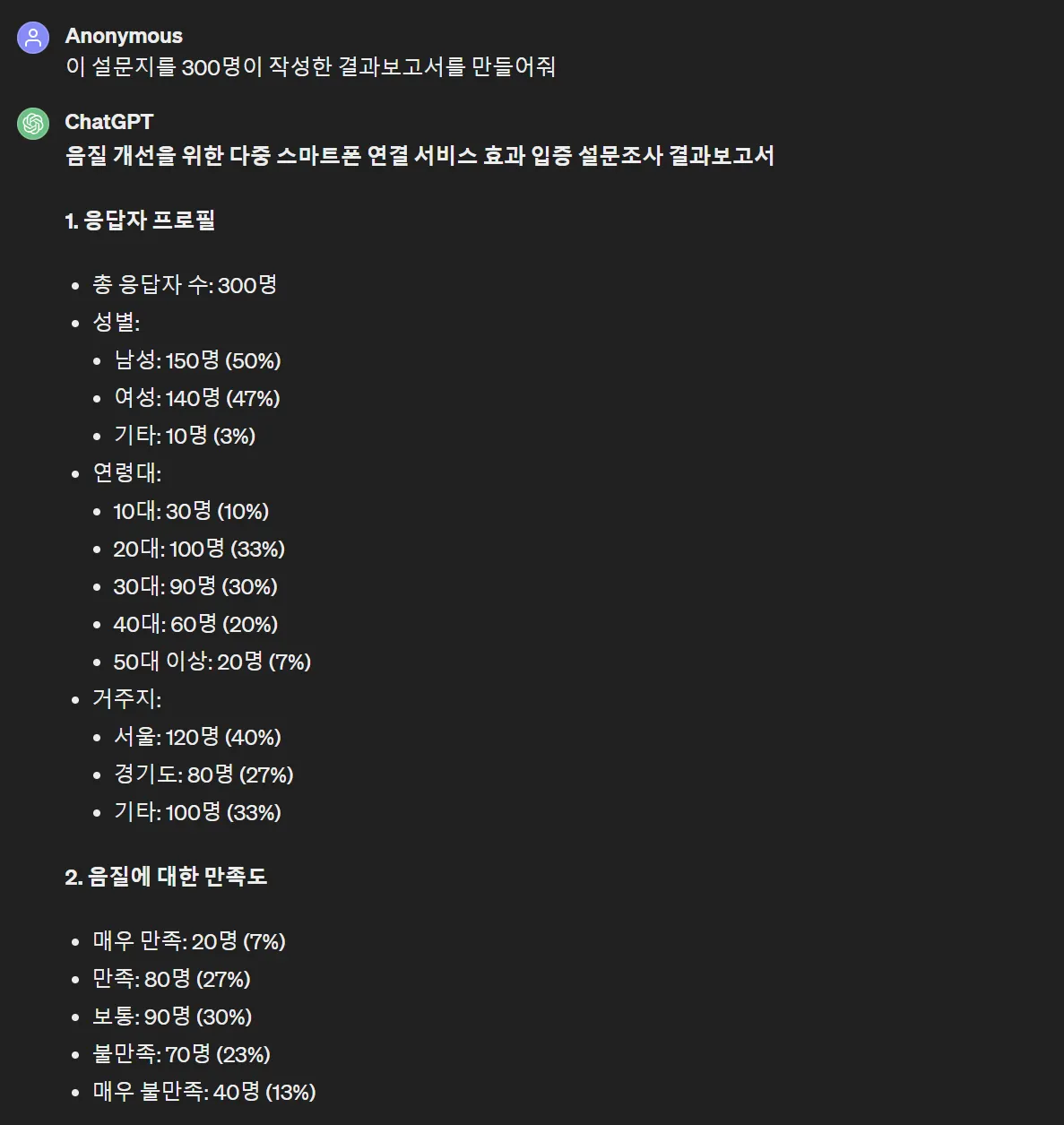Click the '거주지:' list item

coord(127,699)
